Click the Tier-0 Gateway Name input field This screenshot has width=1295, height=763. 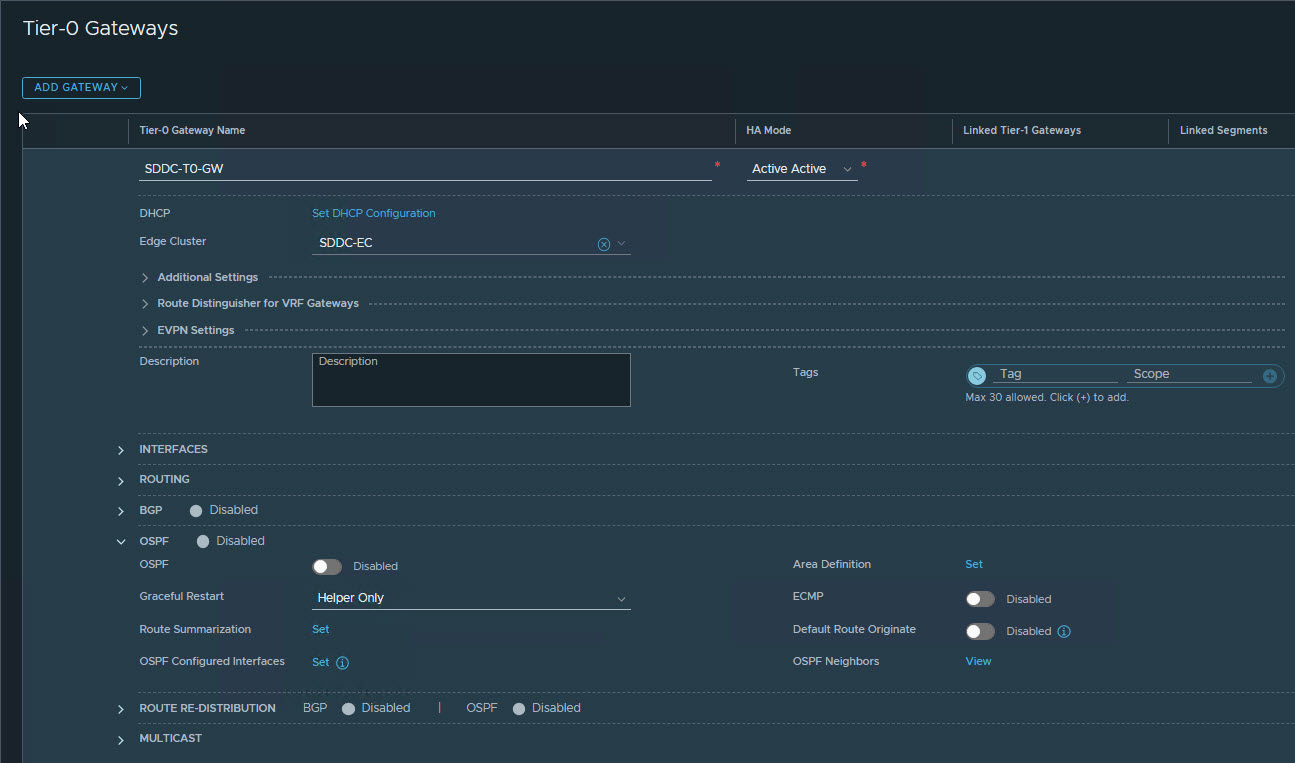(x=425, y=170)
